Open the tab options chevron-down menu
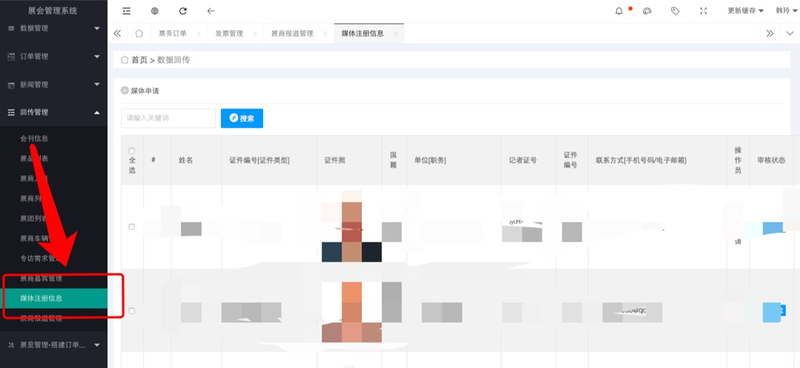The height and width of the screenshot is (368, 800). pyautogui.click(x=790, y=34)
